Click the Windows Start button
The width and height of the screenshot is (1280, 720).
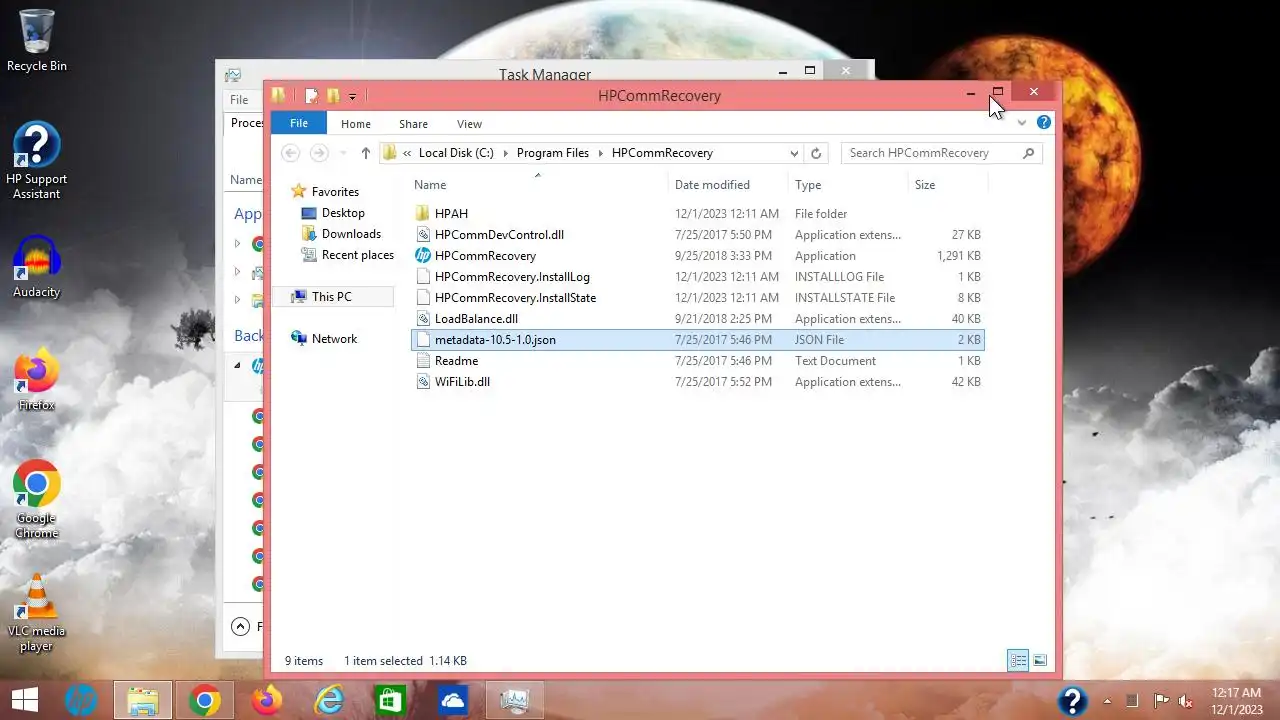point(25,700)
